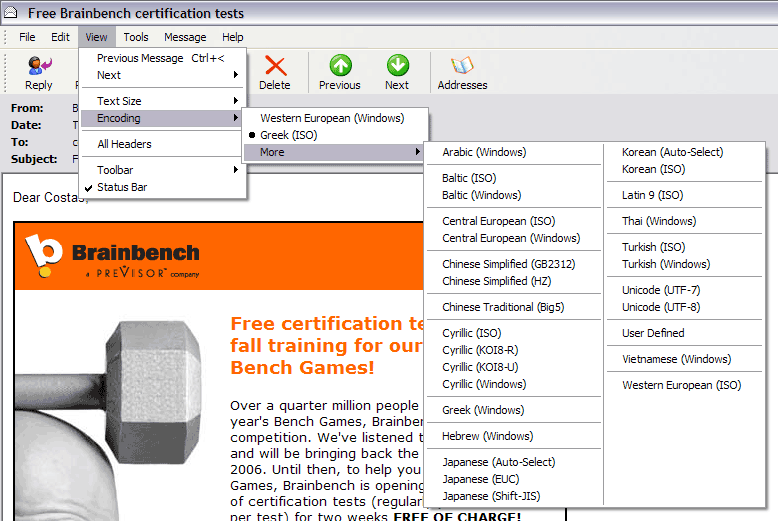Select Turkish (Windows) encoding
This screenshot has width=778, height=521.
pyautogui.click(x=684, y=264)
